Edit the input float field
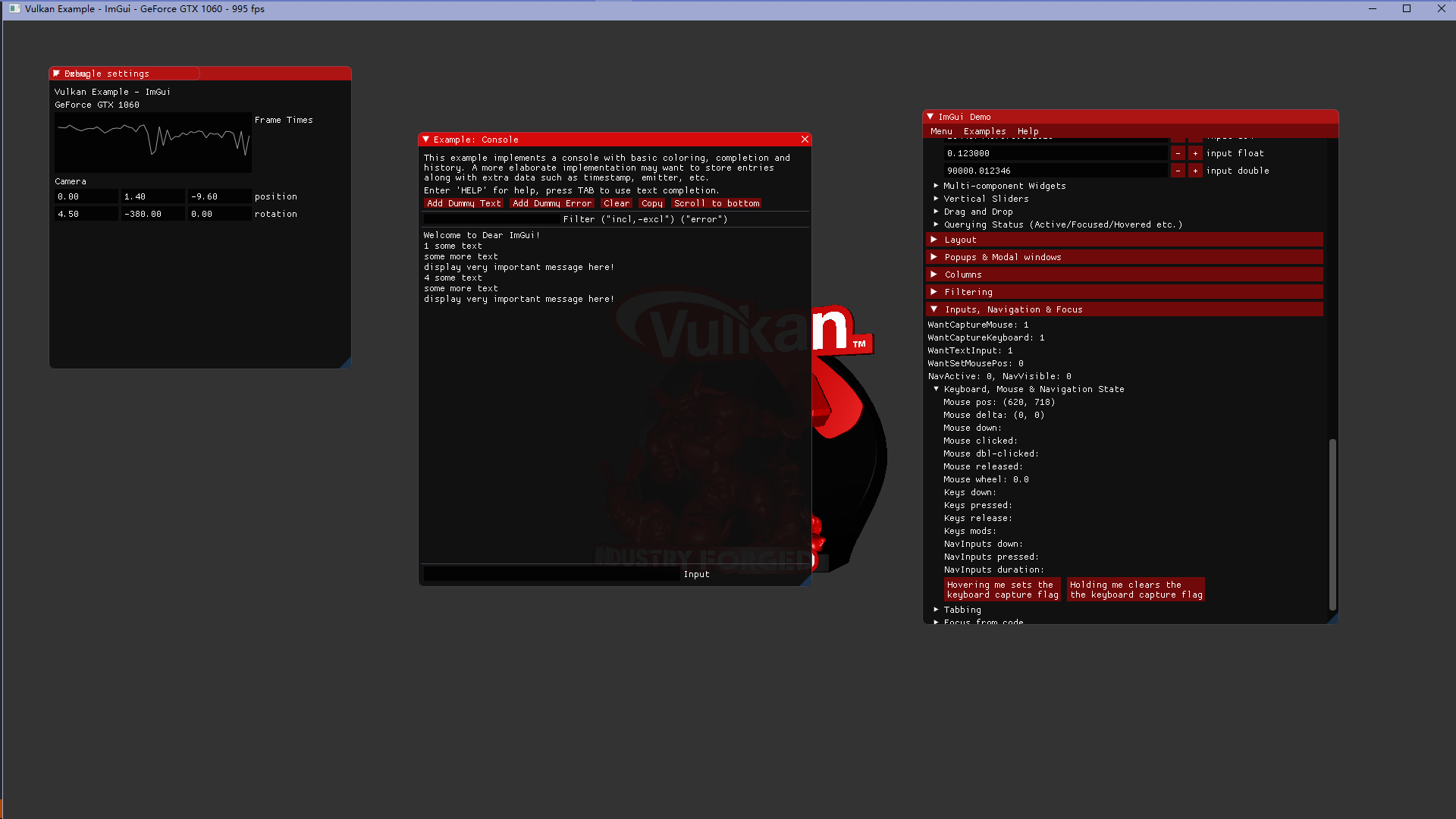This screenshot has height=819, width=1456. click(1056, 153)
